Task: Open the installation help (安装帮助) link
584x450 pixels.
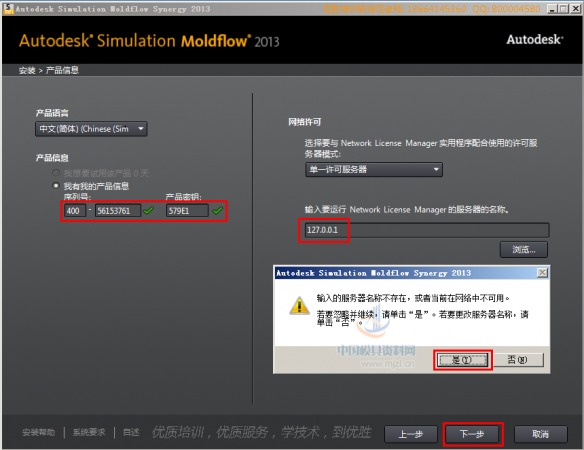Action: pyautogui.click(x=38, y=432)
